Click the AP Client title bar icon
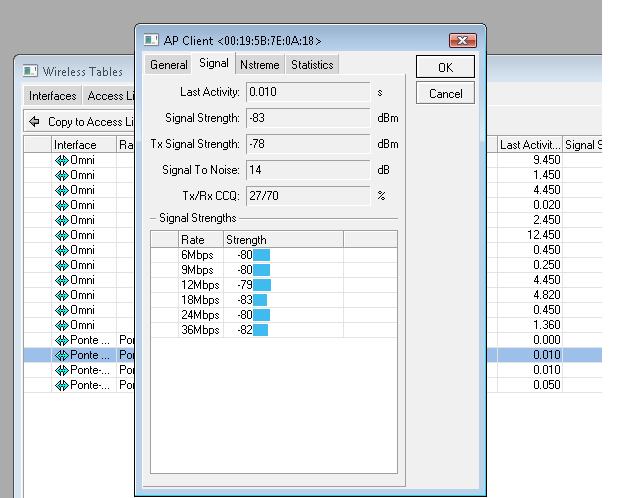 [151, 40]
